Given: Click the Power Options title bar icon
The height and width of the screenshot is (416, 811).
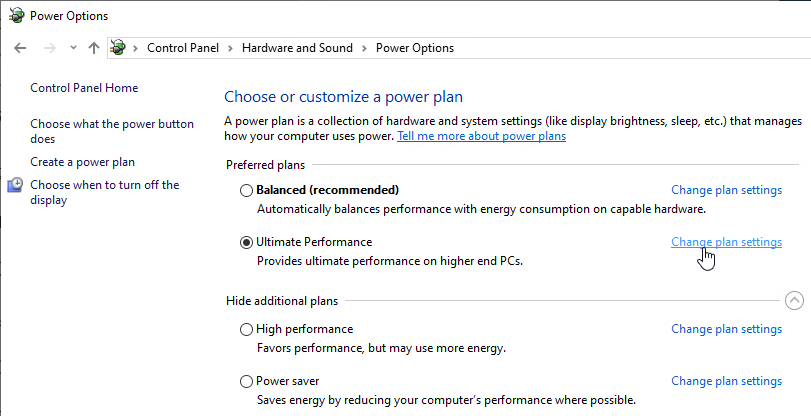Looking at the screenshot, I should [x=17, y=16].
